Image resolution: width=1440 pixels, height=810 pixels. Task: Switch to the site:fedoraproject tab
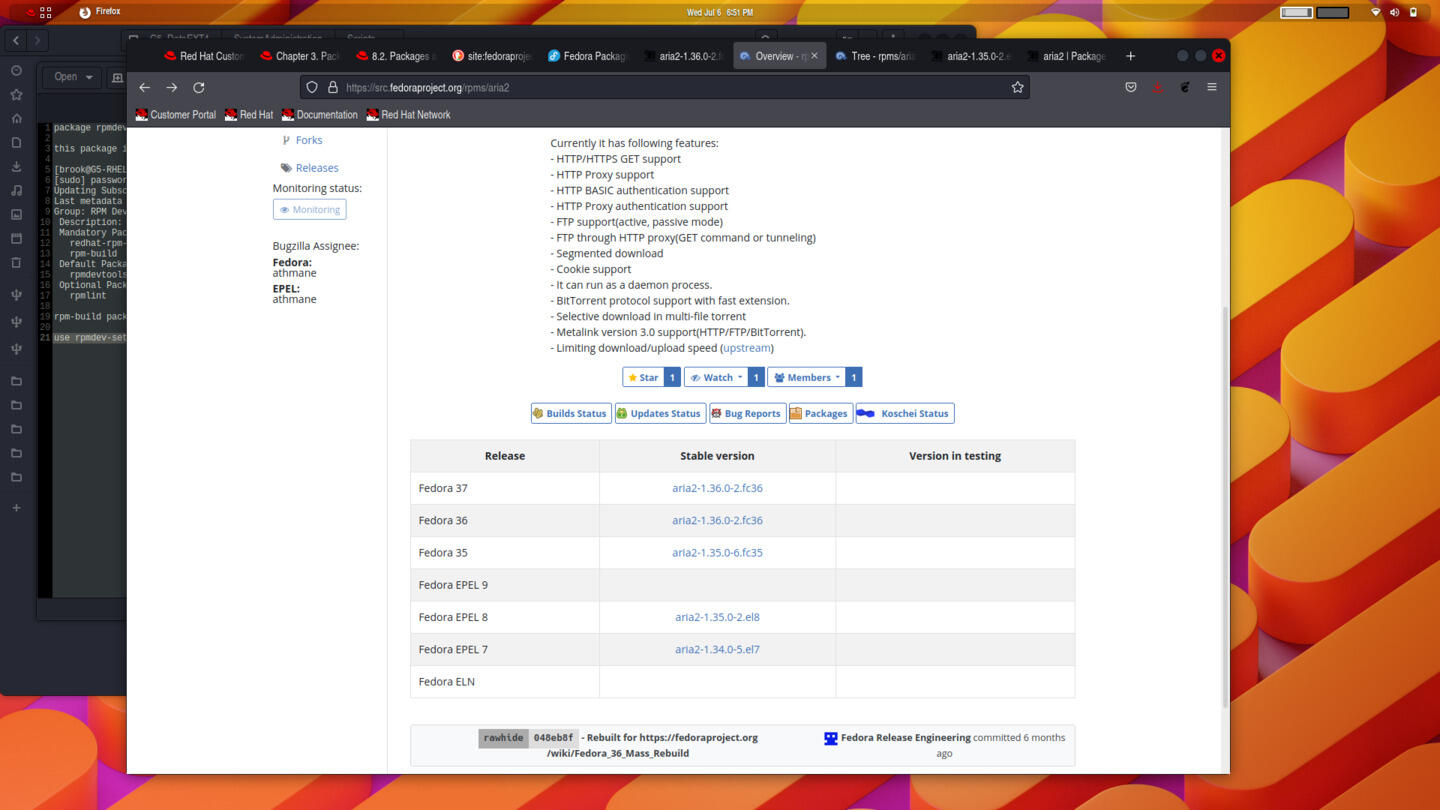493,56
